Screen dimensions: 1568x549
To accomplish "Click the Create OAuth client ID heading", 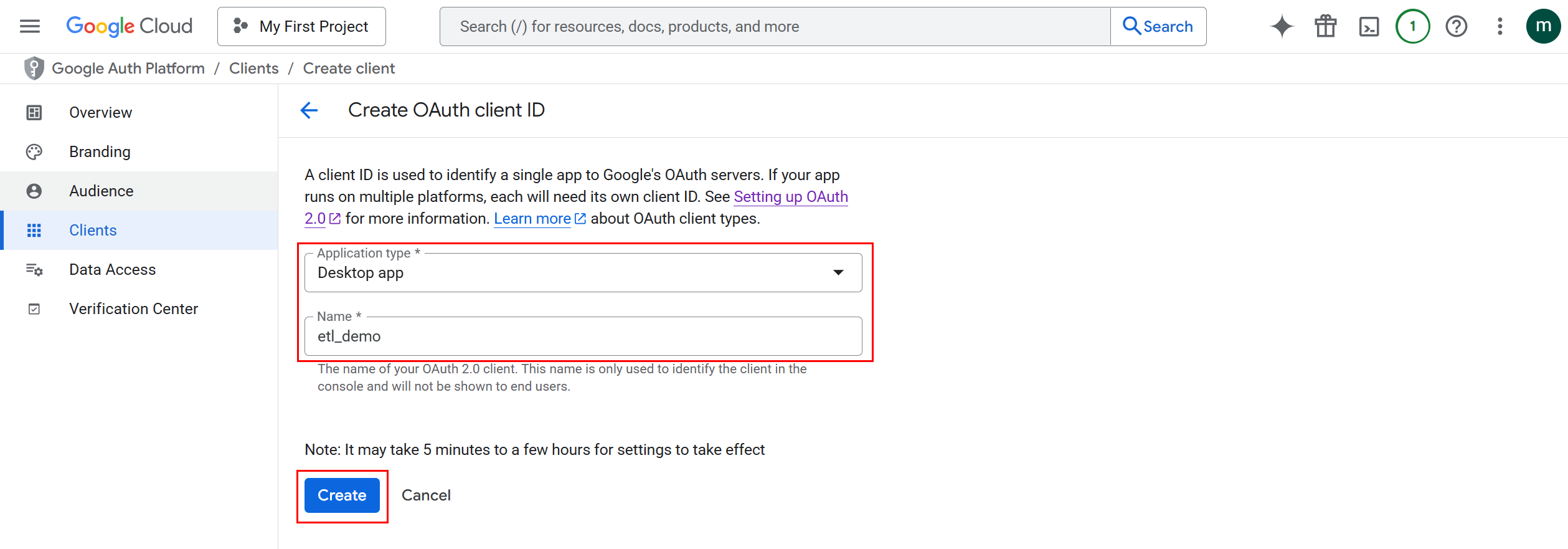I will [x=446, y=110].
